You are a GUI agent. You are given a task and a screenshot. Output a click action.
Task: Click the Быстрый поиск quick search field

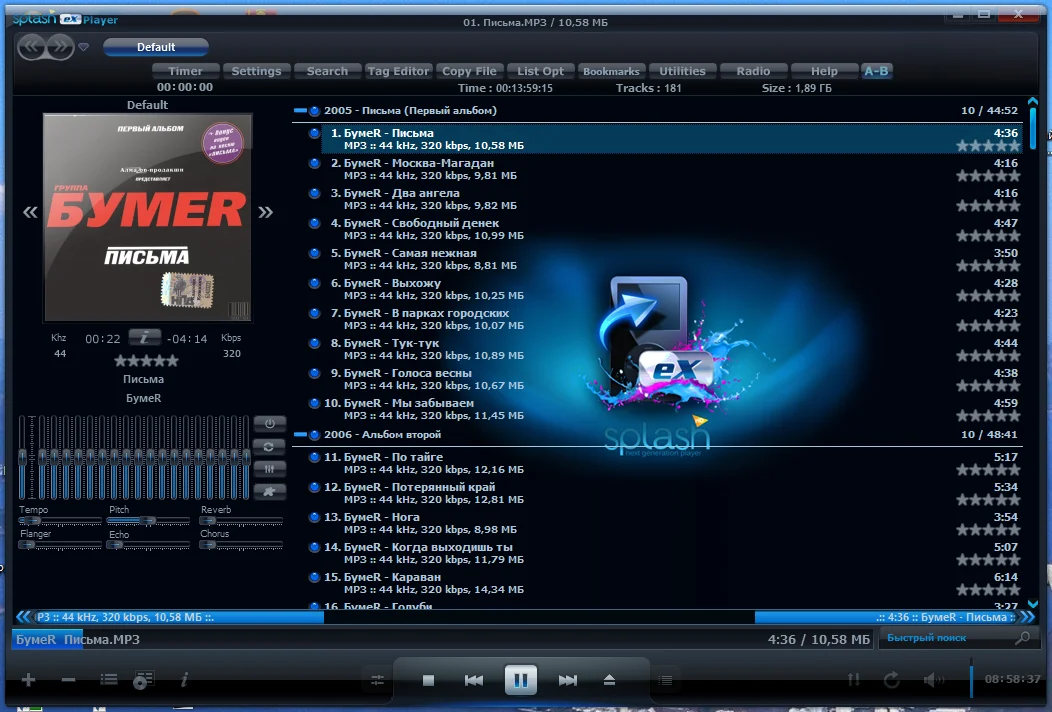[948, 638]
